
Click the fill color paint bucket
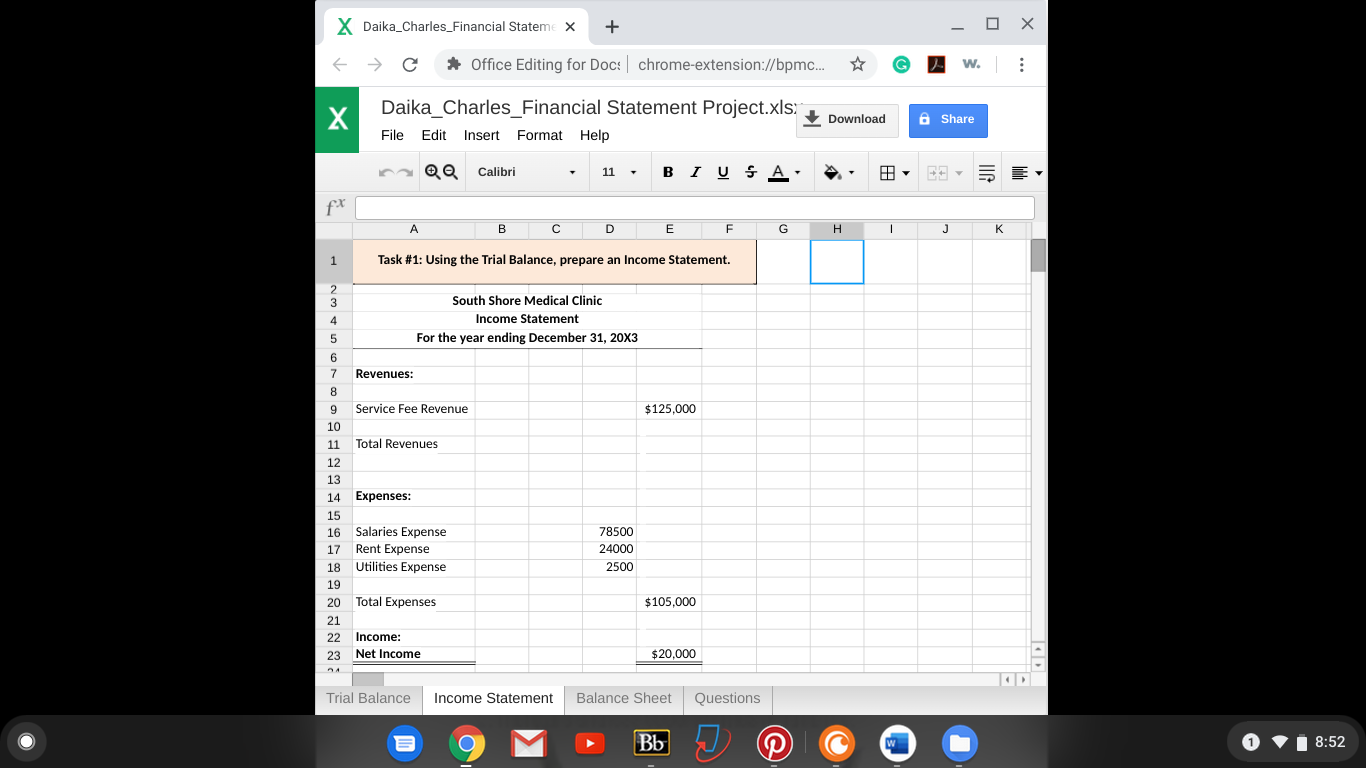(x=832, y=172)
